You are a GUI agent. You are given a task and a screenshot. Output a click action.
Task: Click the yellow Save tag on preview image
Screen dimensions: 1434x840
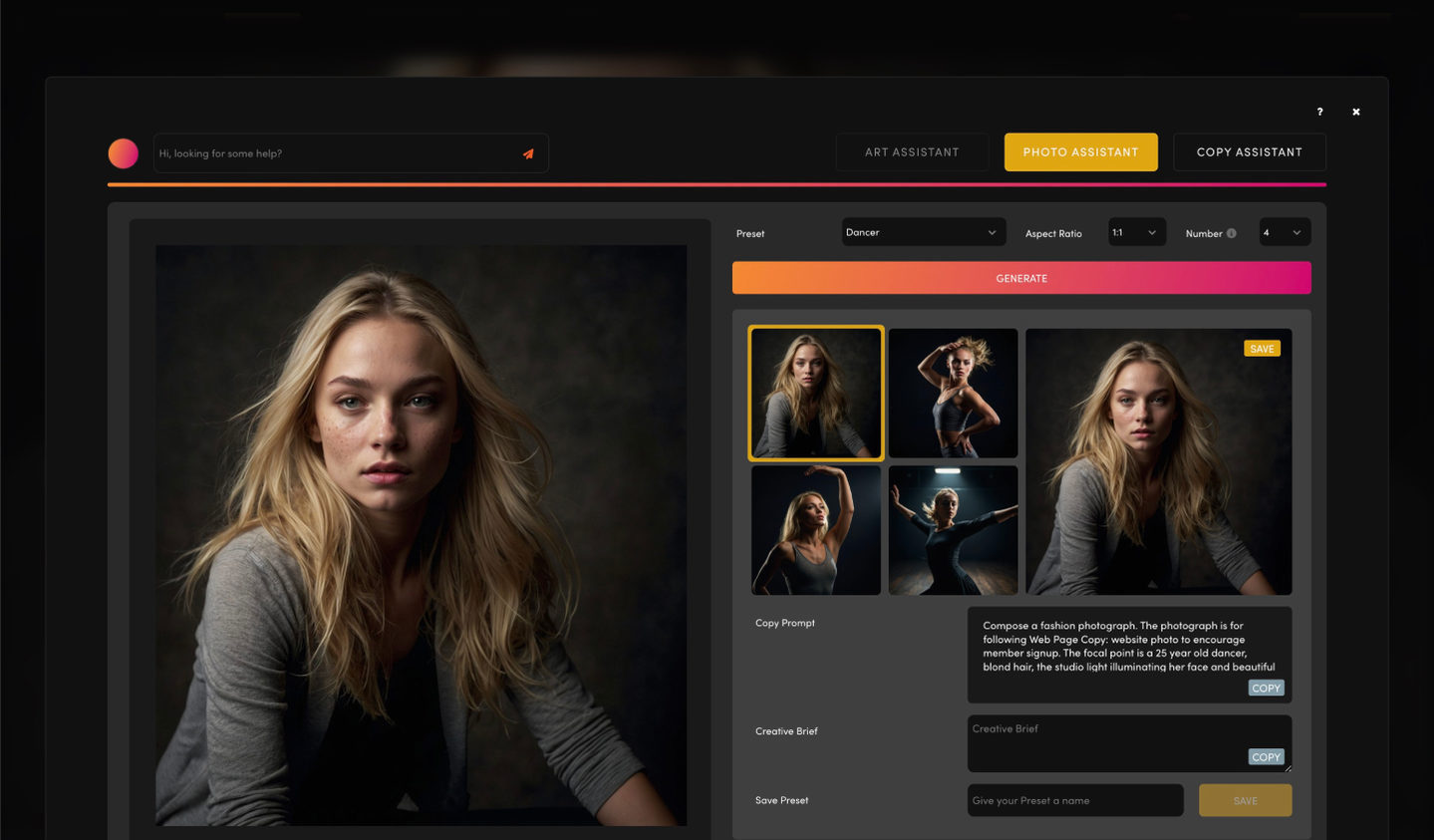1262,349
